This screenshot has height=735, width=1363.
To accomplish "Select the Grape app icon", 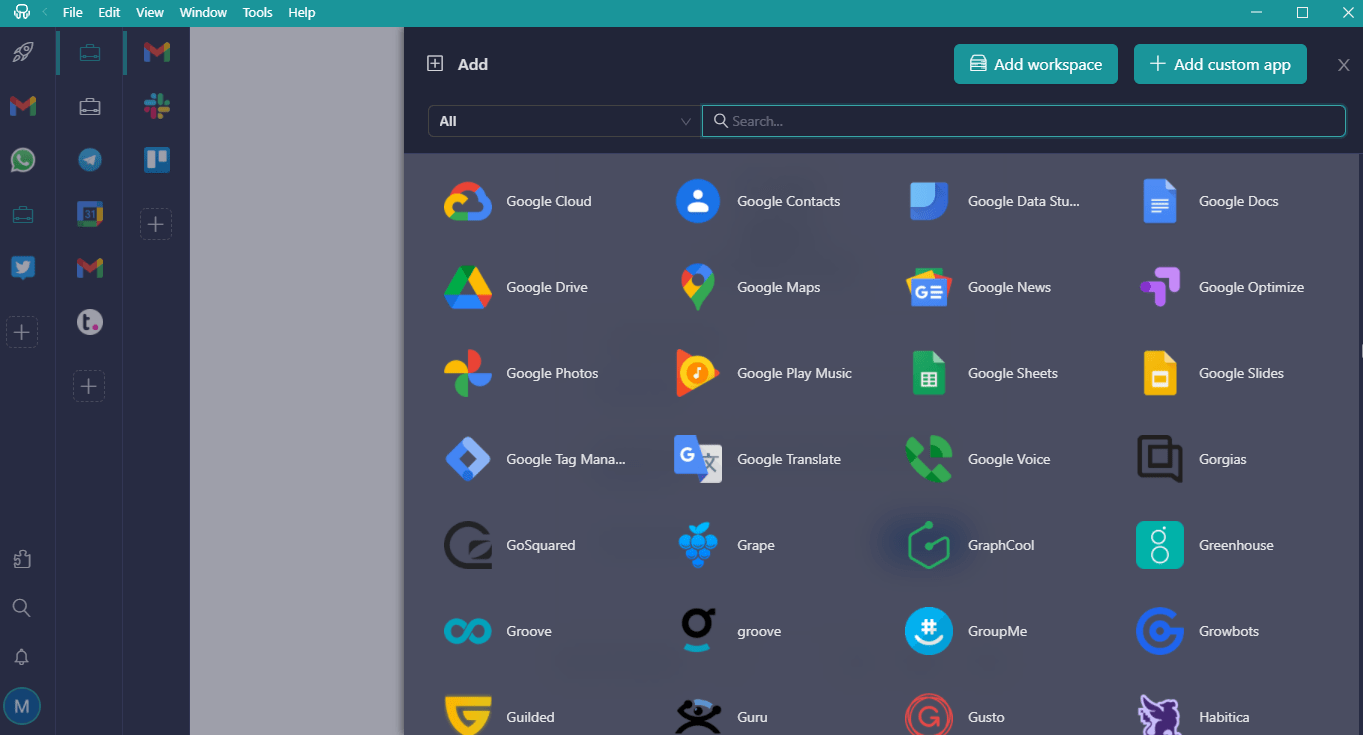I will 698,545.
